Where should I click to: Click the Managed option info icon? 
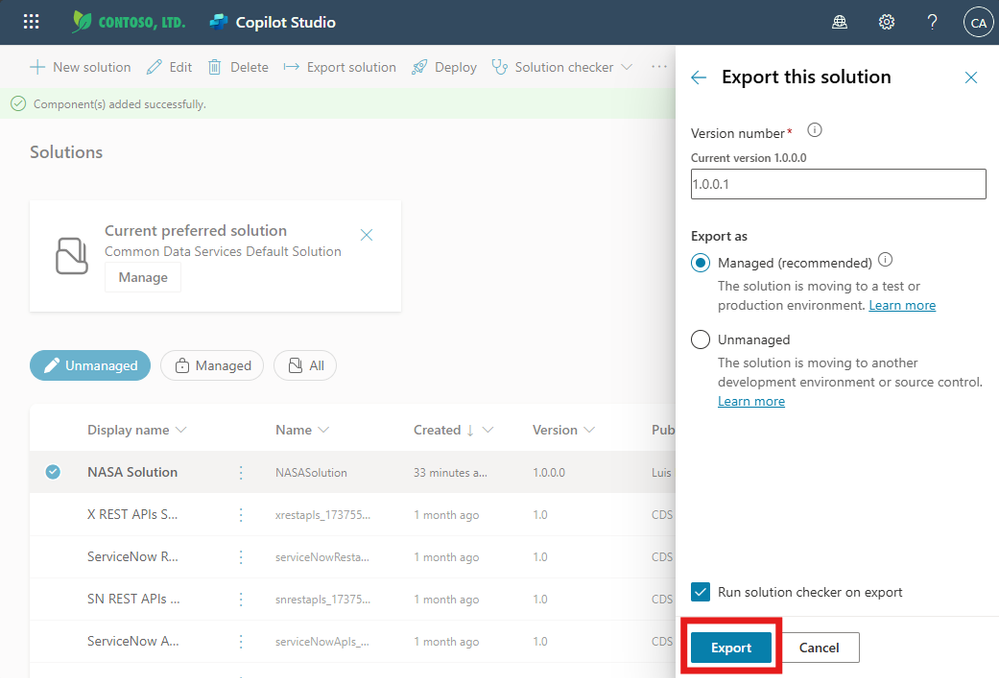[x=886, y=260]
